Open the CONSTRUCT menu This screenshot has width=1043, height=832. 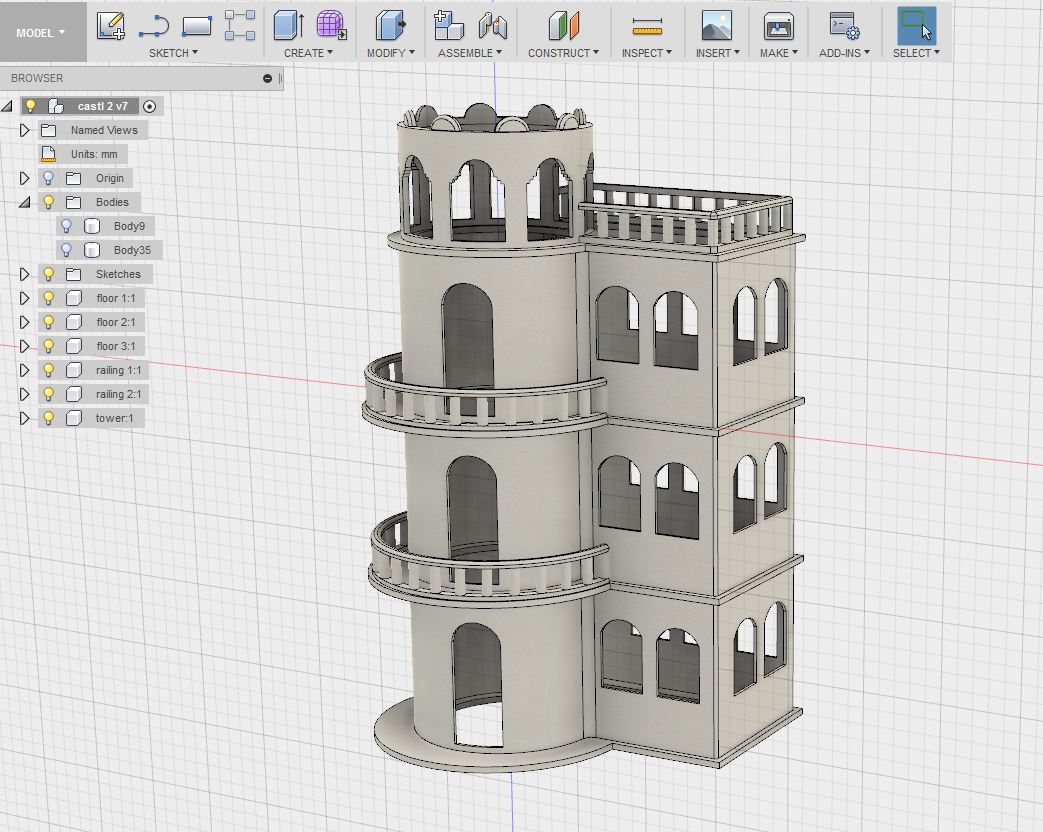pos(563,53)
